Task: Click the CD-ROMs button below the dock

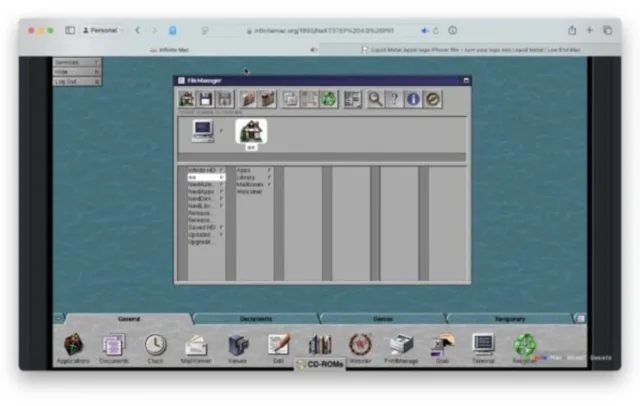Action: pos(320,364)
